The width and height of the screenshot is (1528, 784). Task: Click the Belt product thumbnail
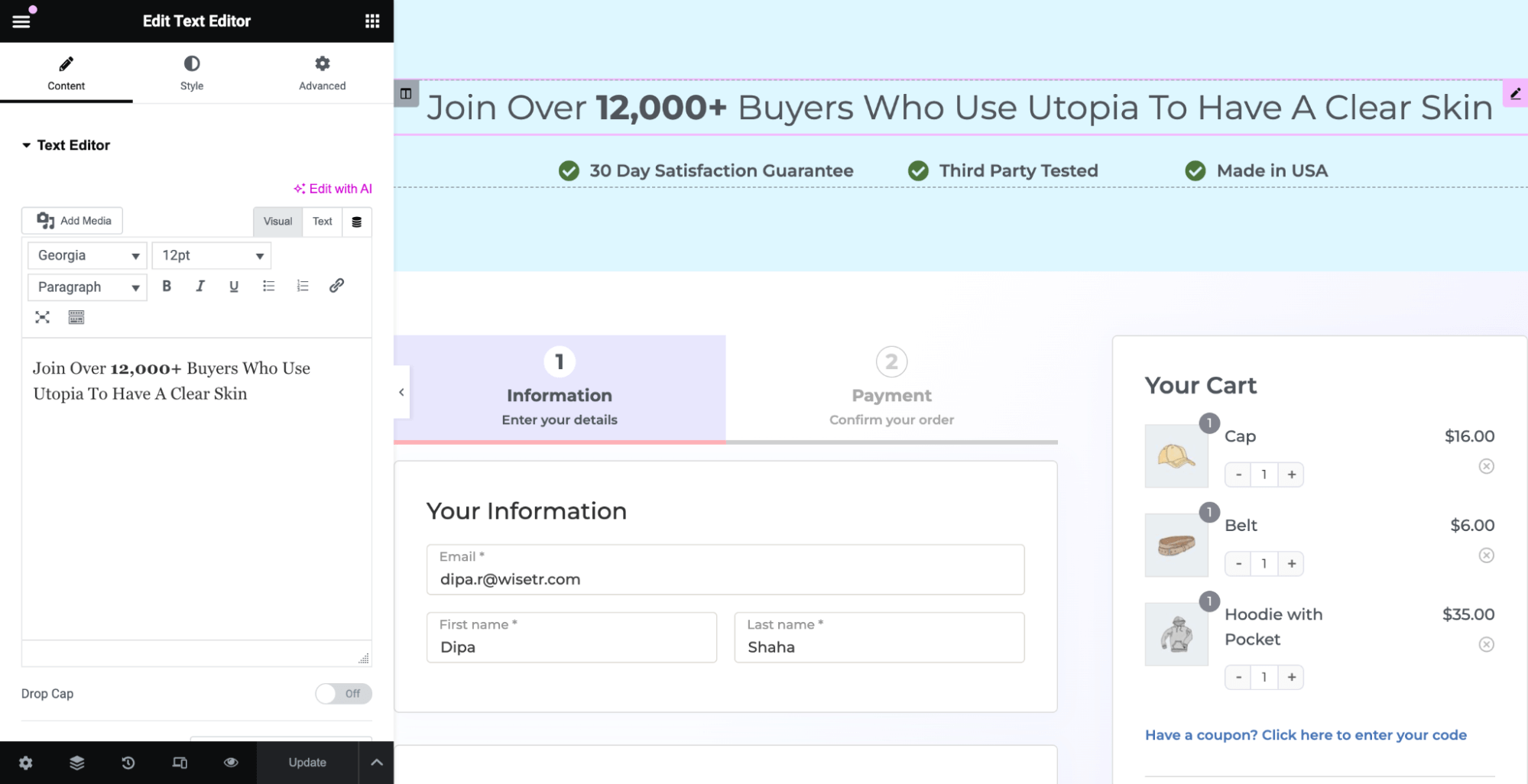(1176, 546)
